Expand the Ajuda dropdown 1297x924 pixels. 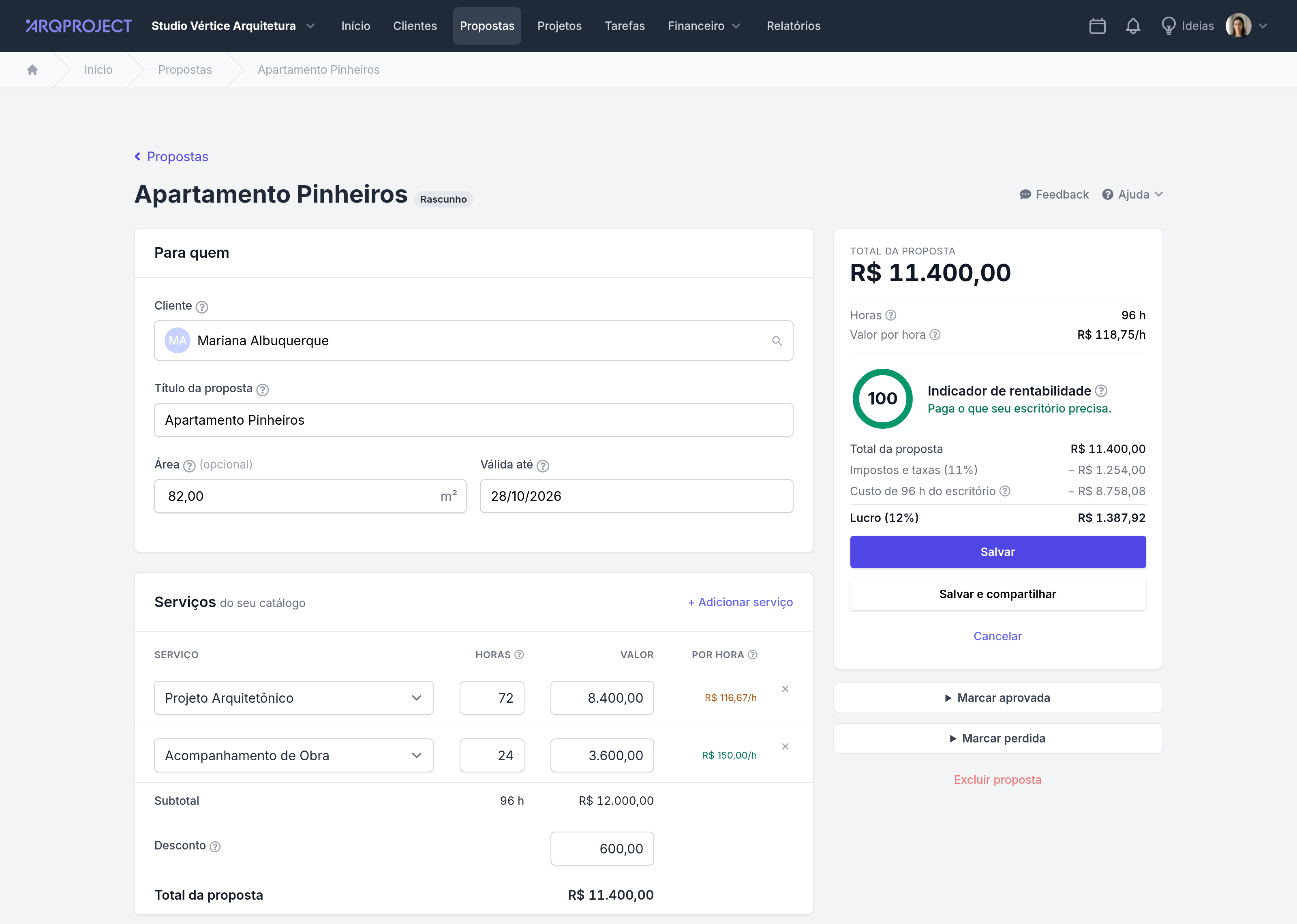coord(1132,195)
